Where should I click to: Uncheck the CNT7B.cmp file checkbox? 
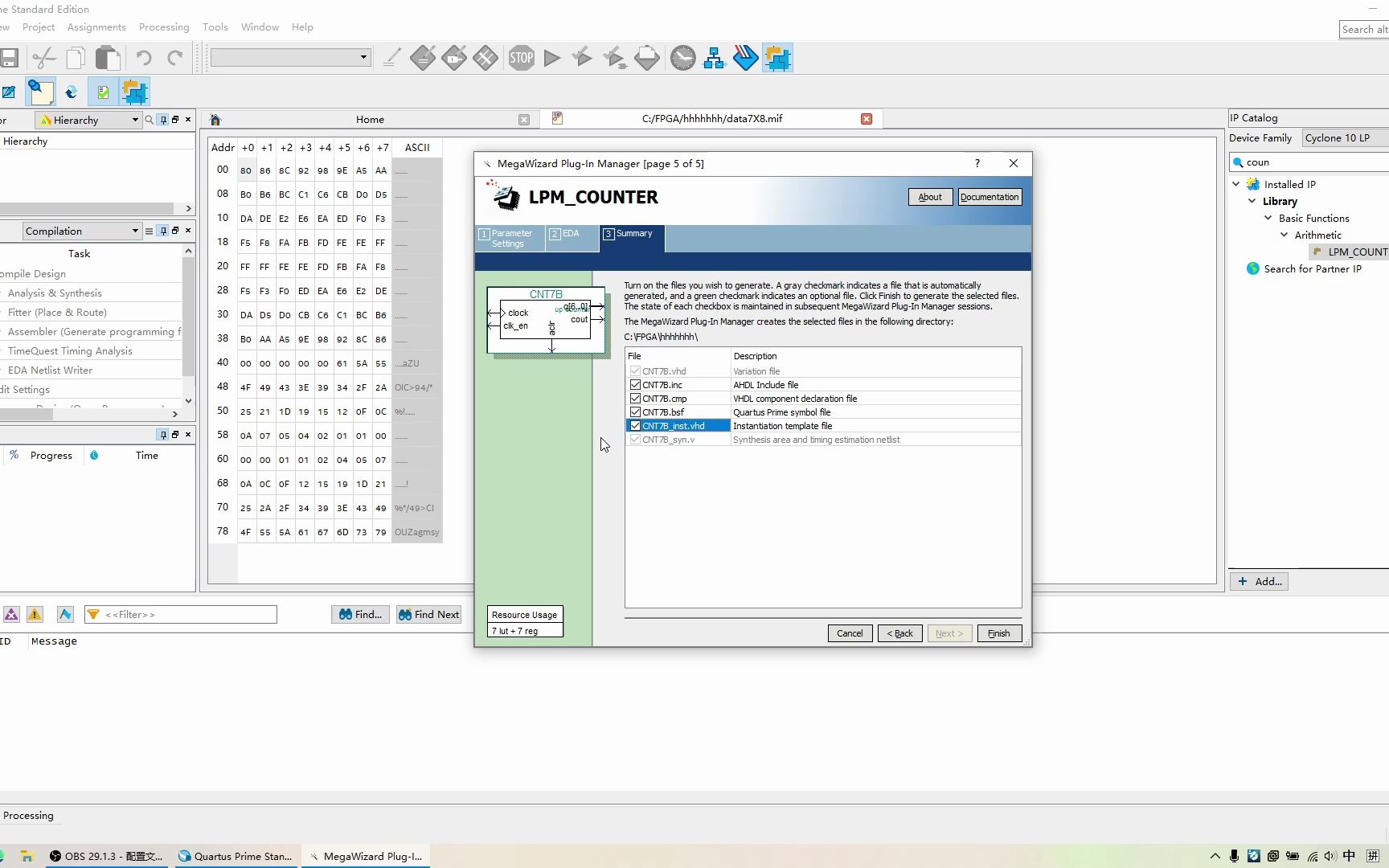pos(636,399)
